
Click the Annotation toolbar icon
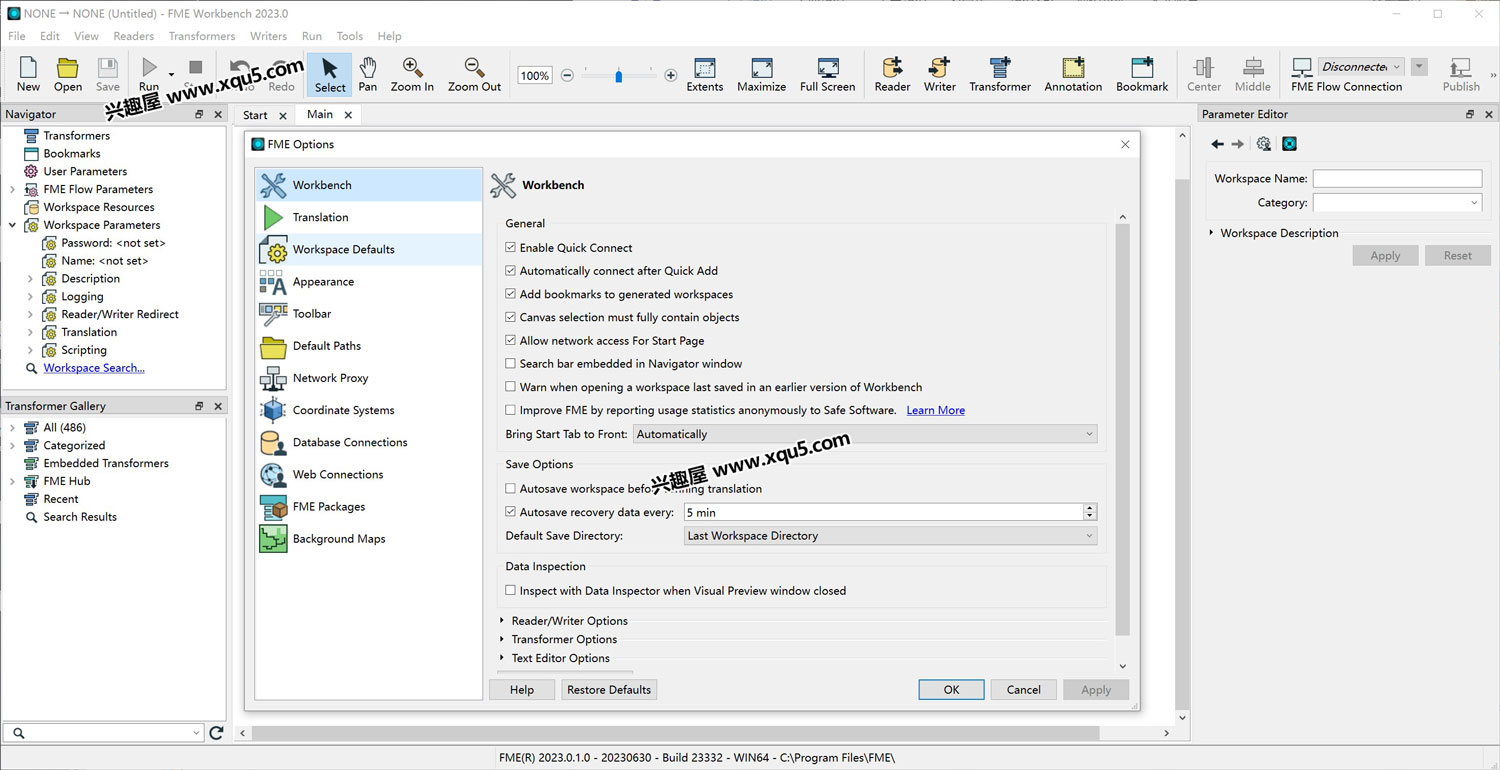1073,68
